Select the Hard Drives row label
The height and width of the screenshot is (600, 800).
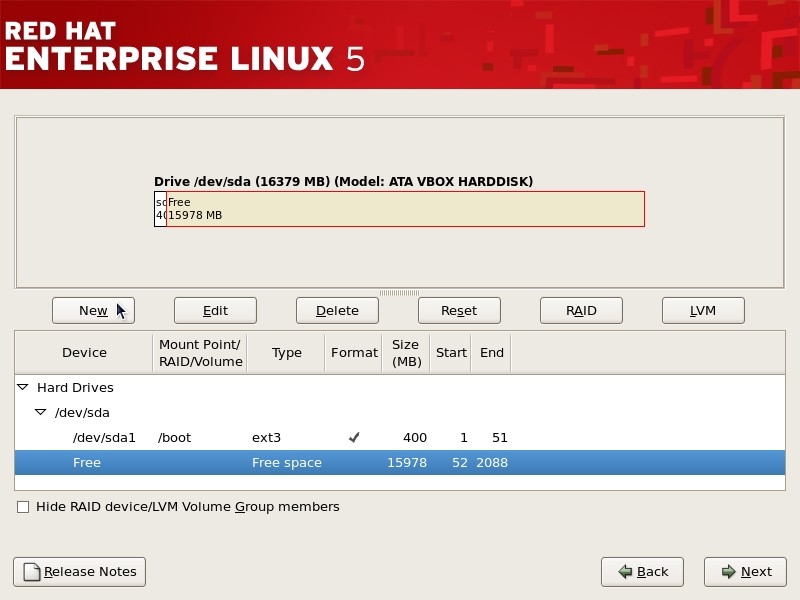(75, 387)
